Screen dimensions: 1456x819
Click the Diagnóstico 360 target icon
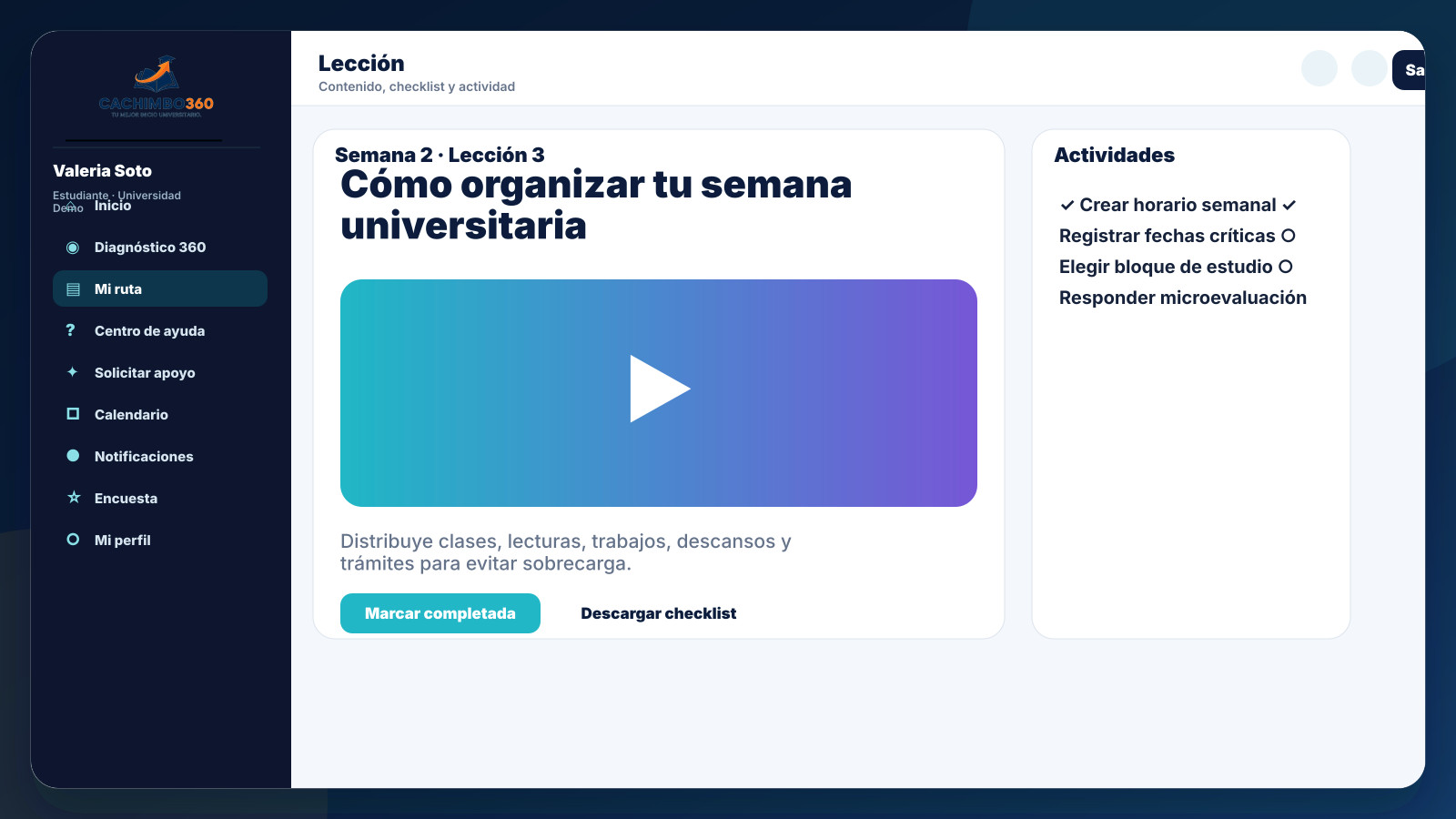pyautogui.click(x=73, y=248)
